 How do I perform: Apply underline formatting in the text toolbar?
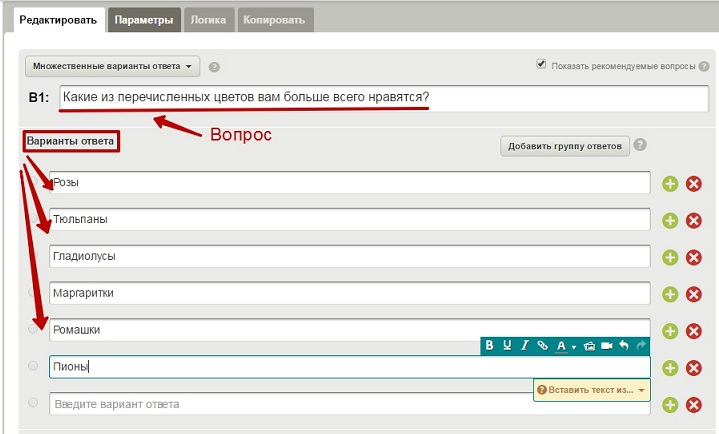(x=507, y=346)
